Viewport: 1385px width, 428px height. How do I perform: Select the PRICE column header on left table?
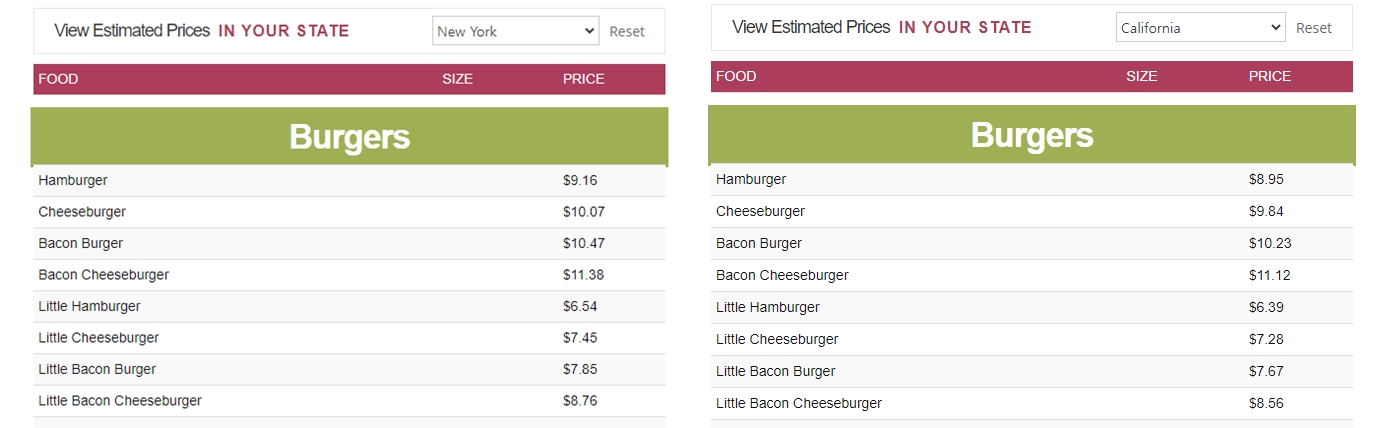(583, 79)
